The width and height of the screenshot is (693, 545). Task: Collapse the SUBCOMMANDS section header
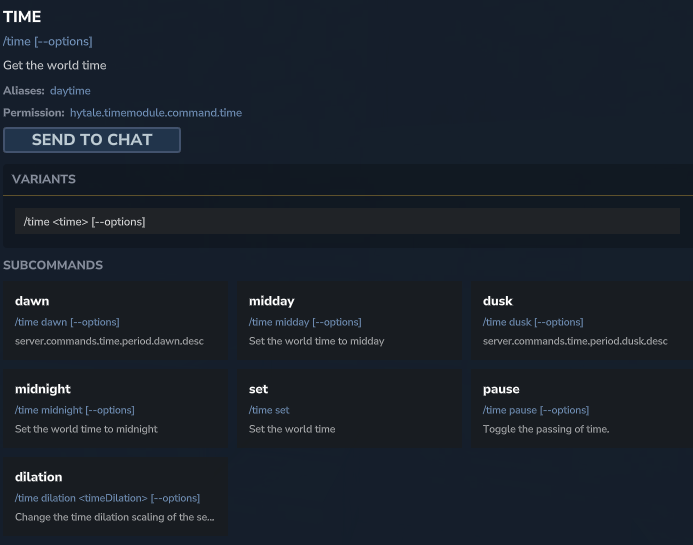pos(53,265)
